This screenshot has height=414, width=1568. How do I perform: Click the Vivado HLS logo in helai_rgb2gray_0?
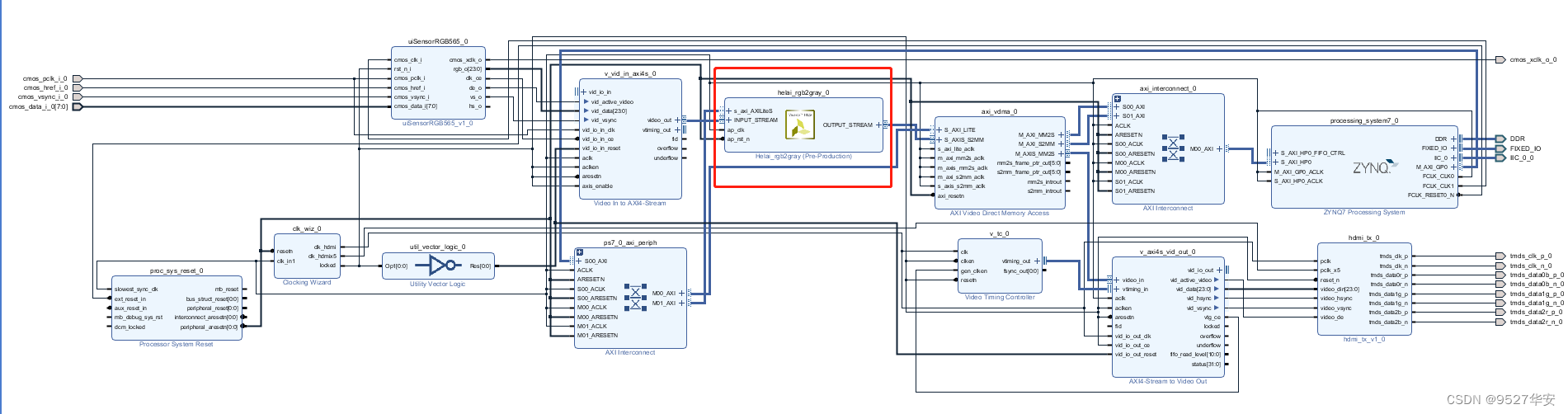pos(800,125)
